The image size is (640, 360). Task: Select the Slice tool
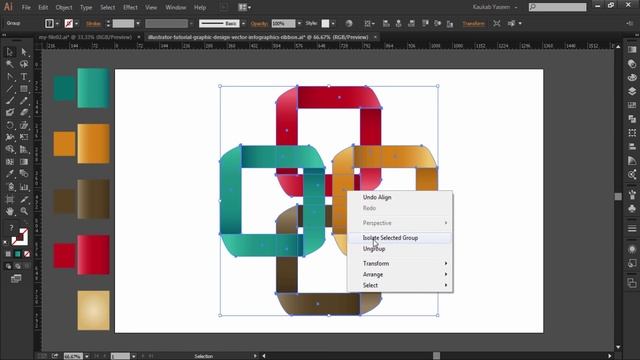point(24,199)
